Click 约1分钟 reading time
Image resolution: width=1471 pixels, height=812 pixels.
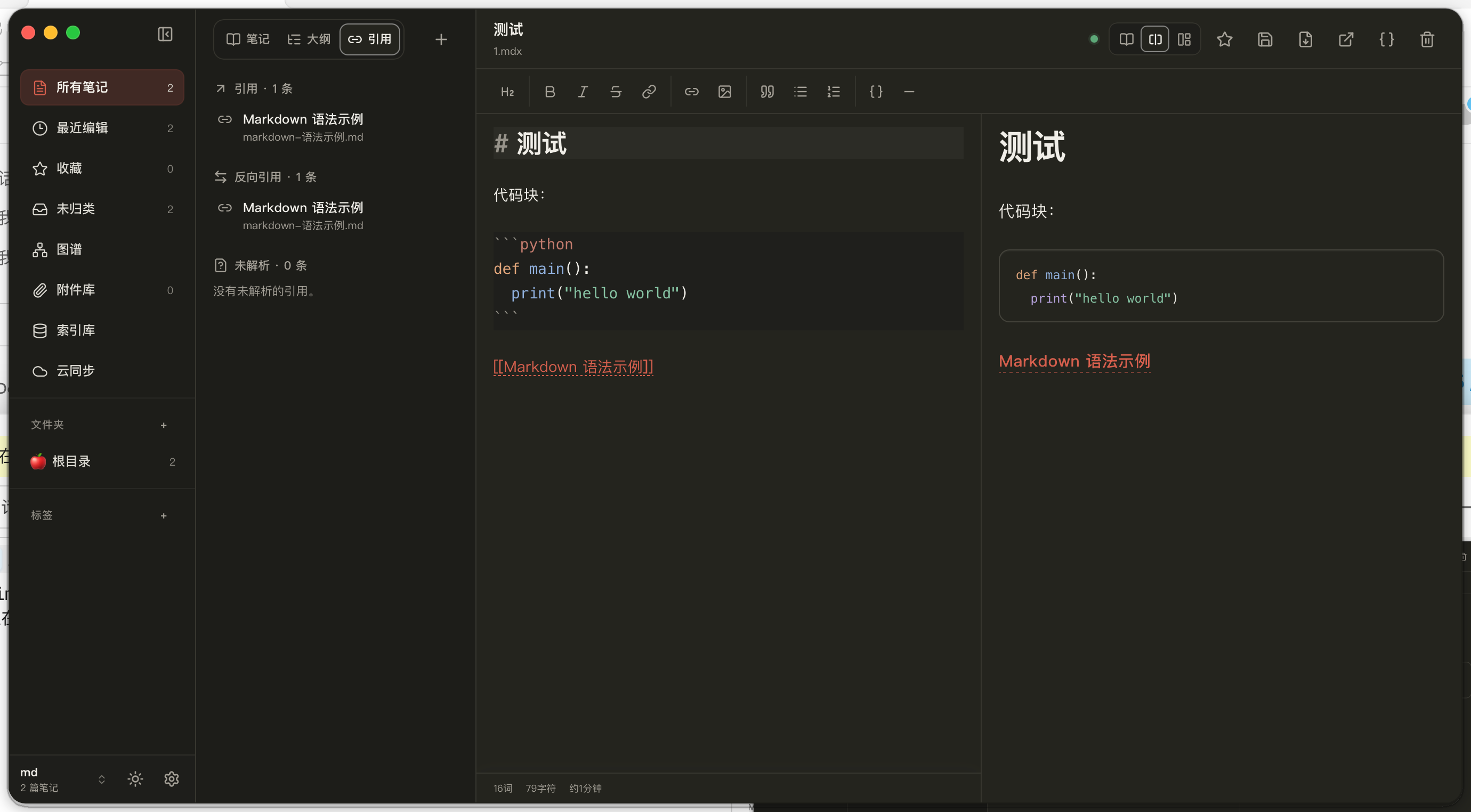coord(585,789)
